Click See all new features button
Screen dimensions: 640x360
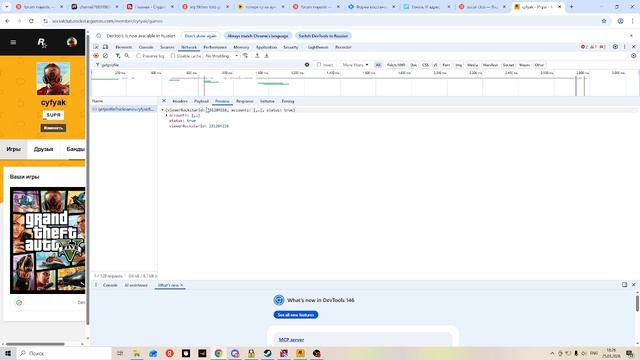(x=296, y=315)
